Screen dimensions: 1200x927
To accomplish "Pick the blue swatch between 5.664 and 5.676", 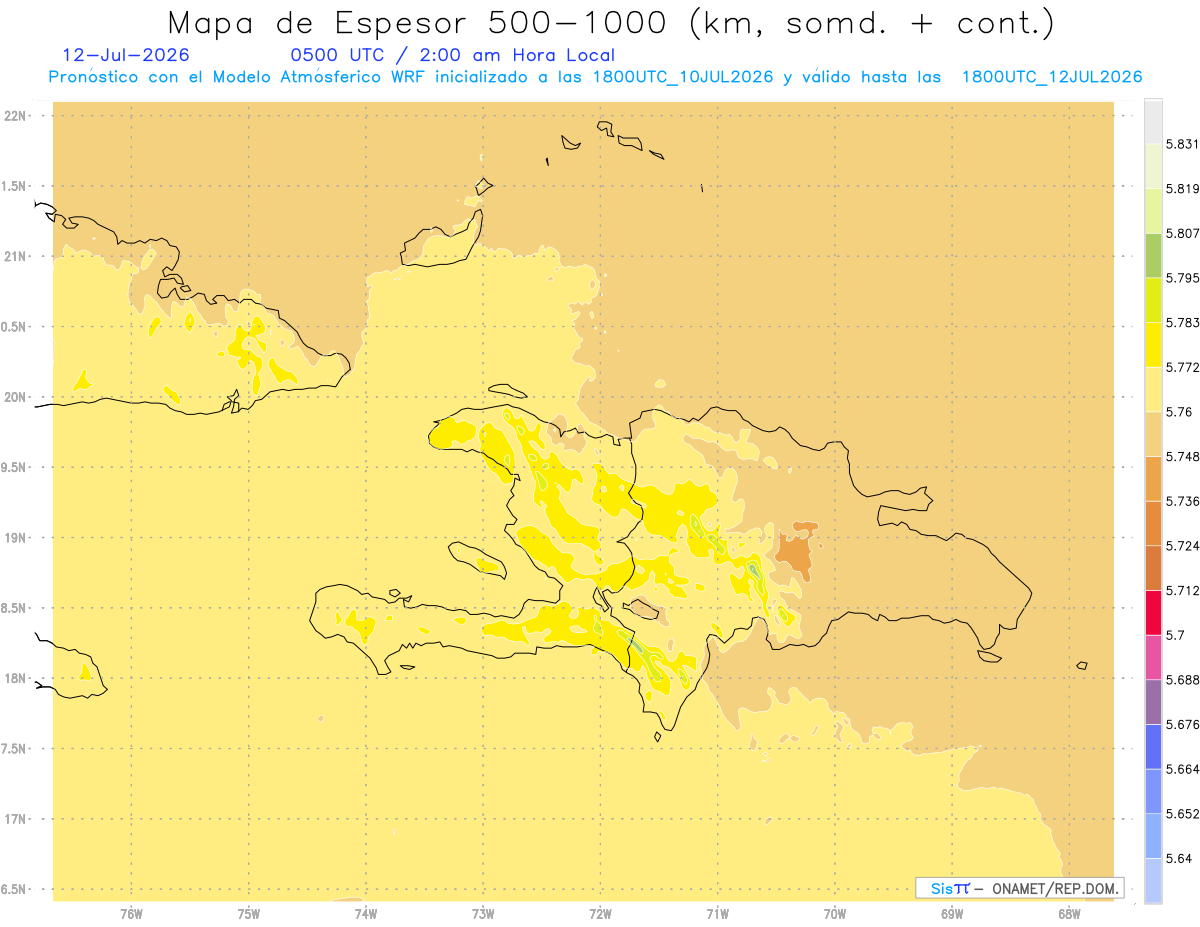I will (x=1153, y=746).
